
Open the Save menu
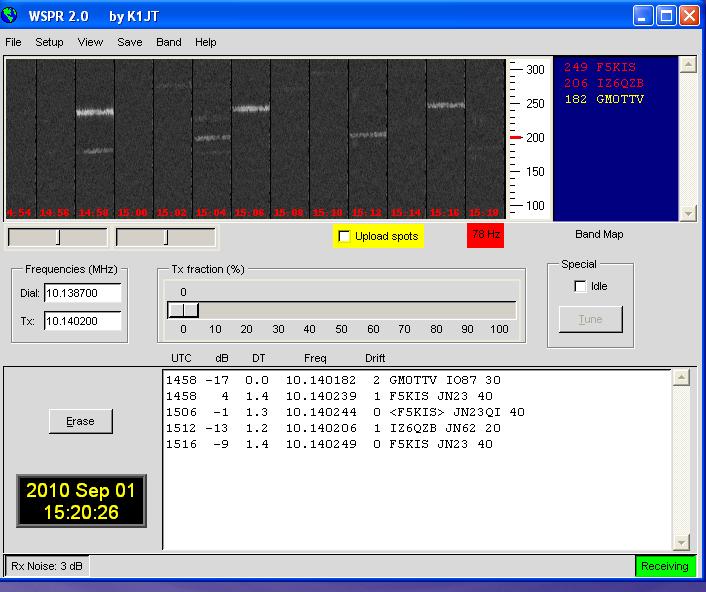[130, 42]
